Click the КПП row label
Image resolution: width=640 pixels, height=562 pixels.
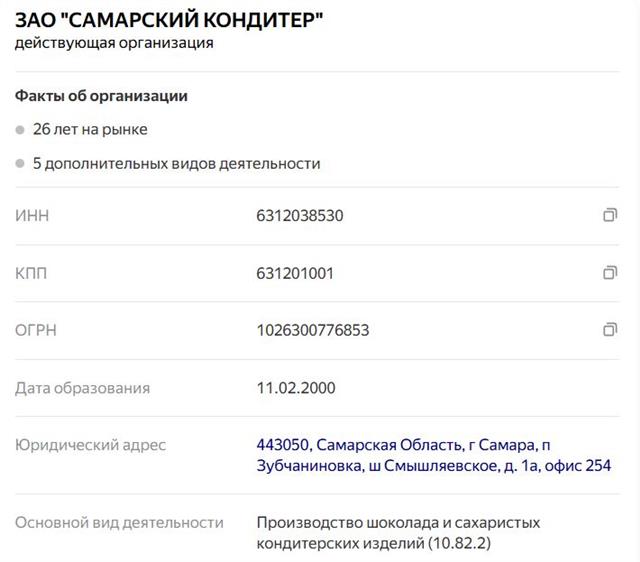tap(32, 273)
